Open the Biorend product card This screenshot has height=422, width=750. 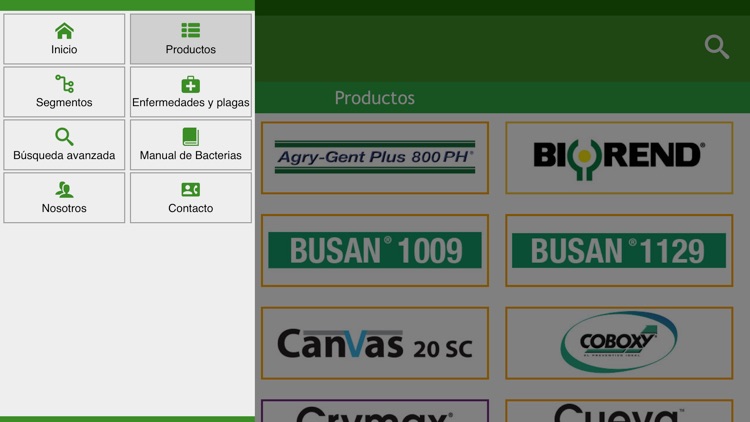click(619, 158)
